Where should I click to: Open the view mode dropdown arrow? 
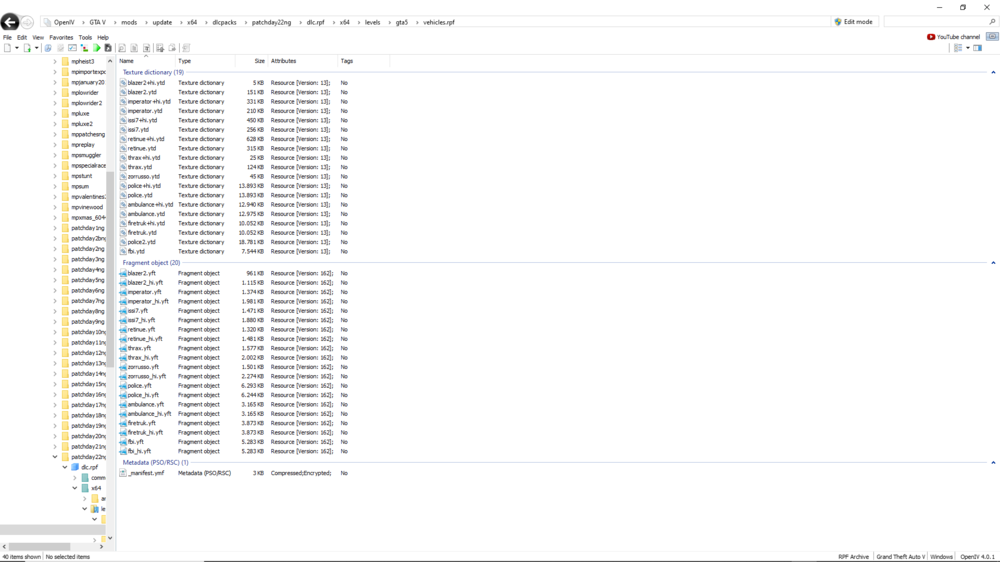[967, 48]
